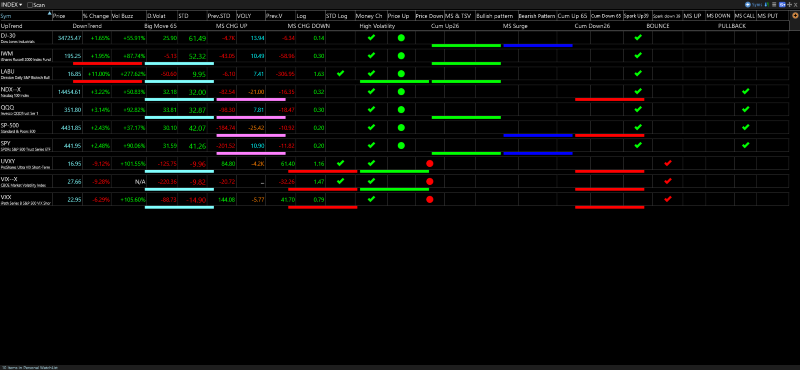This screenshot has height=370, width=800.
Task: Select the MS DOWN column header
Action: [x=719, y=16]
